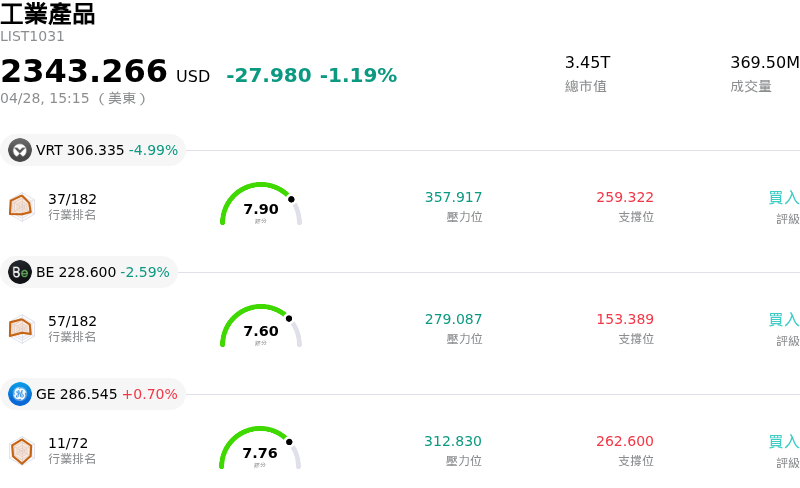The width and height of the screenshot is (800, 488).
Task: Click the VRT company logo icon
Action: click(20, 150)
